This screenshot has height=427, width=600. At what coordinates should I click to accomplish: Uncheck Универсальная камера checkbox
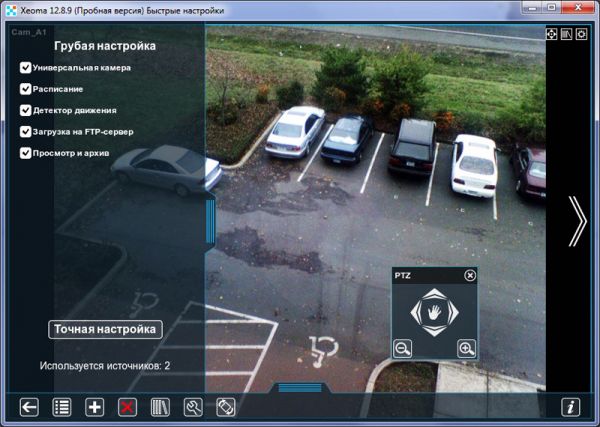pos(26,68)
